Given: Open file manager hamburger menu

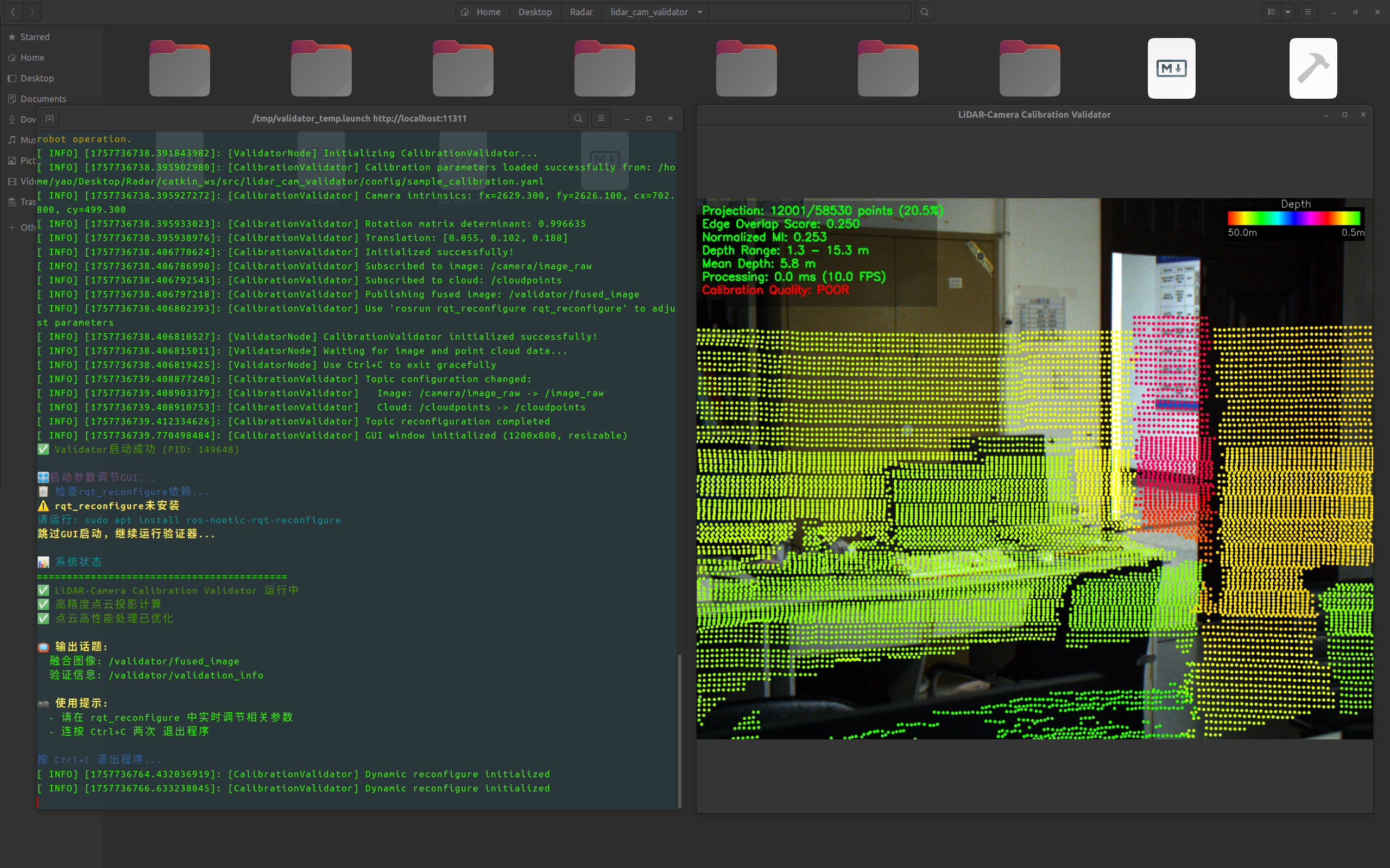Looking at the screenshot, I should pos(1308,12).
